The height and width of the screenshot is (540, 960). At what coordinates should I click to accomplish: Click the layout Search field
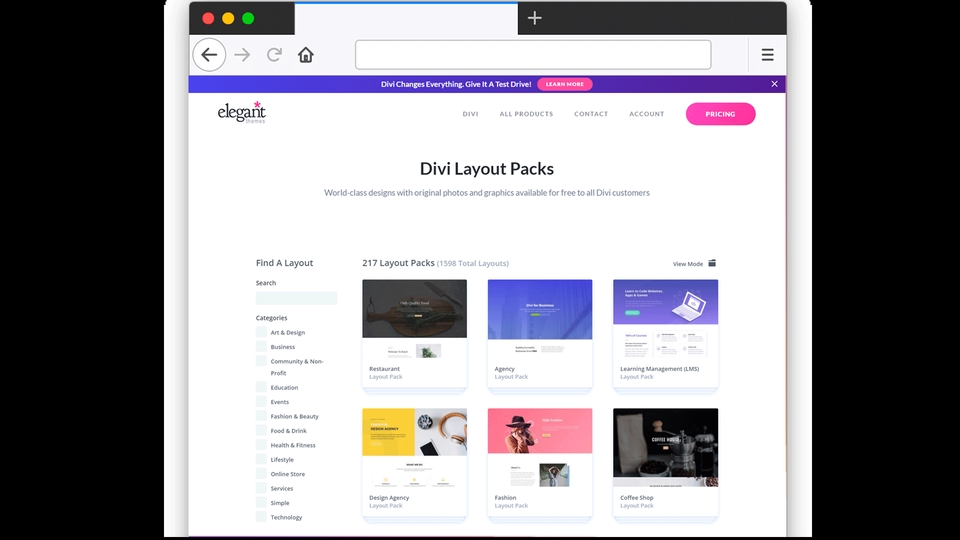(296, 298)
